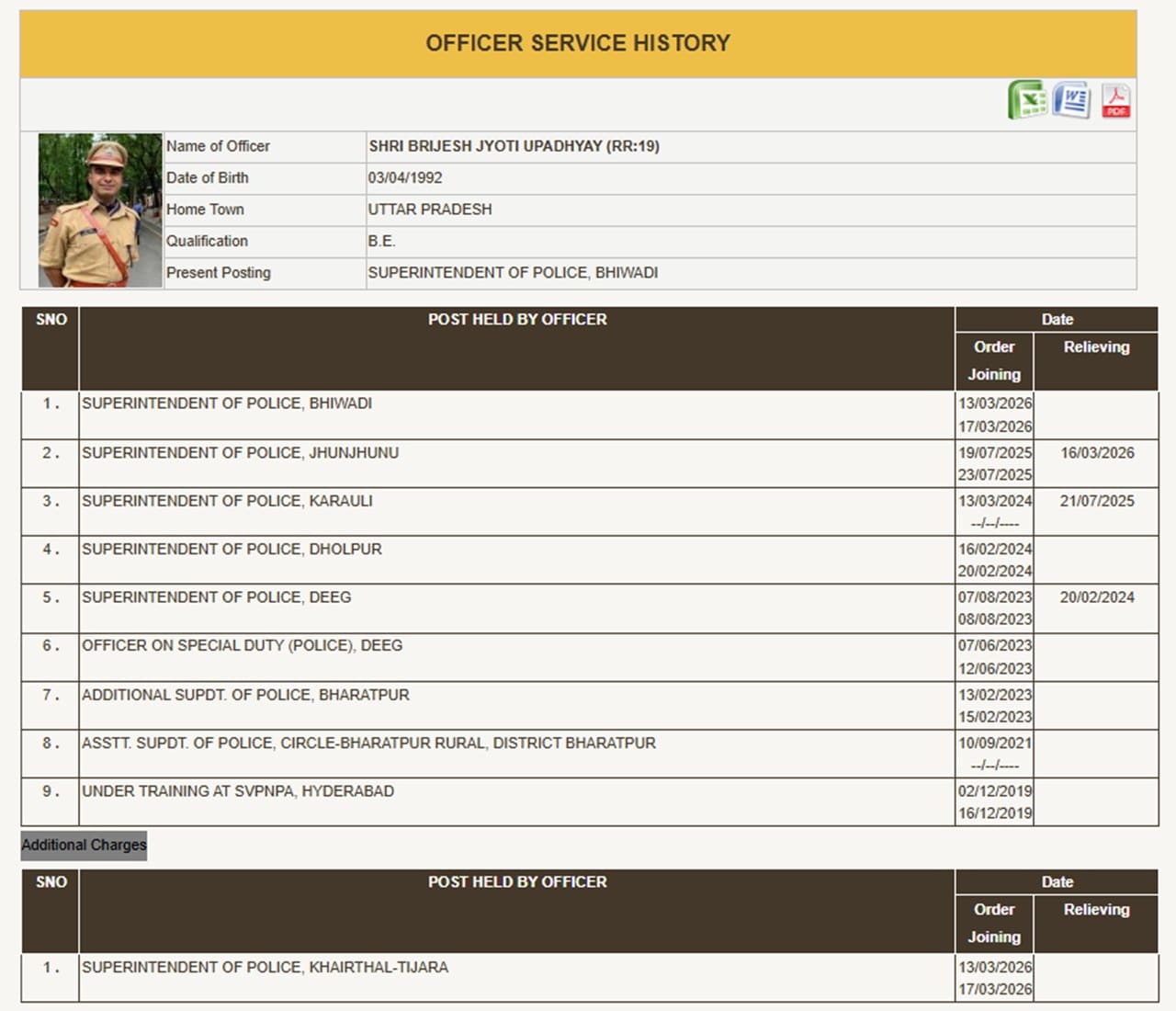The image size is (1176, 1011).
Task: Click row 1 post SUPERINTENDENT OF POLICE, BHIWADI in service history
Action: [x=227, y=403]
